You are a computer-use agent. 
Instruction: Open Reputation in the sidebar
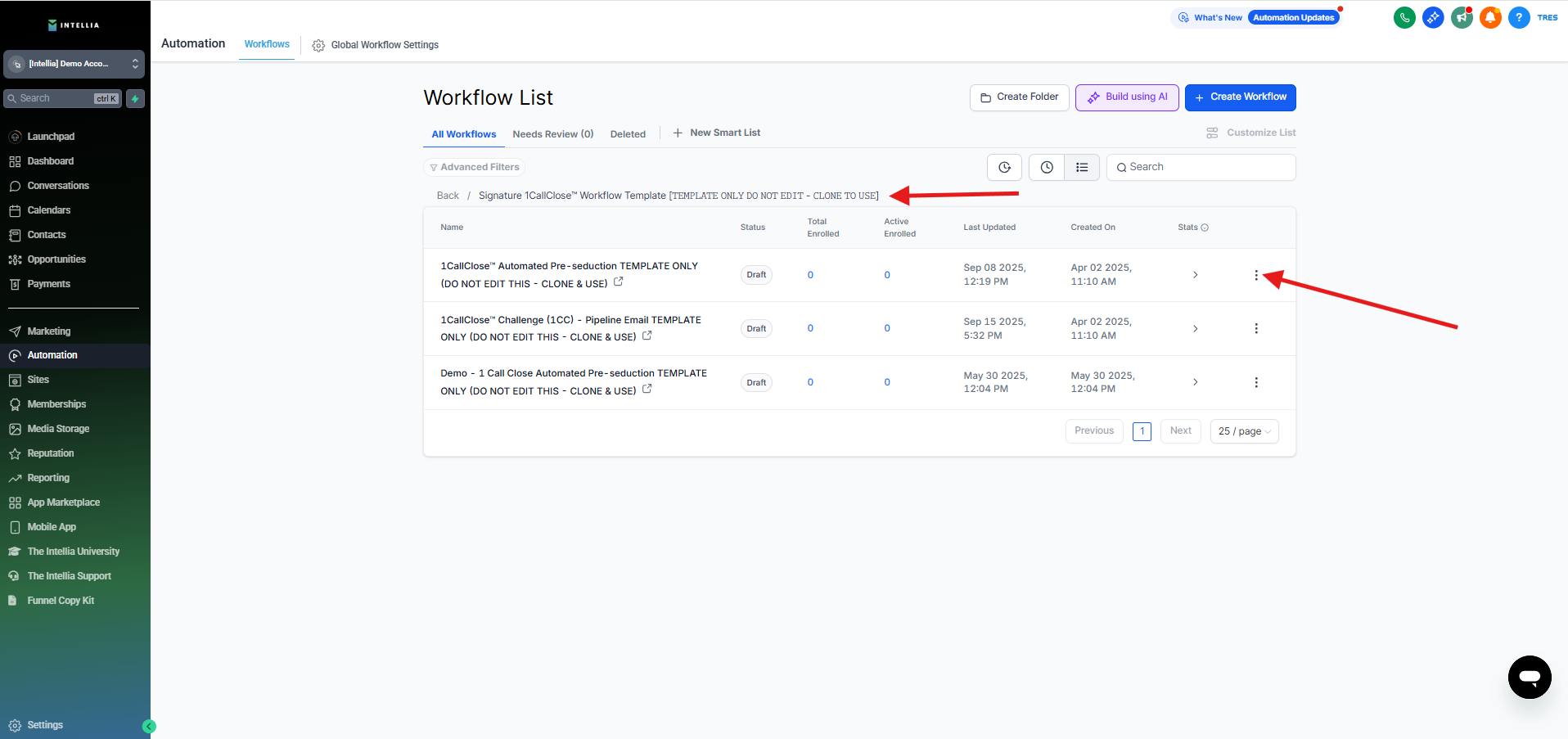pyautogui.click(x=51, y=453)
